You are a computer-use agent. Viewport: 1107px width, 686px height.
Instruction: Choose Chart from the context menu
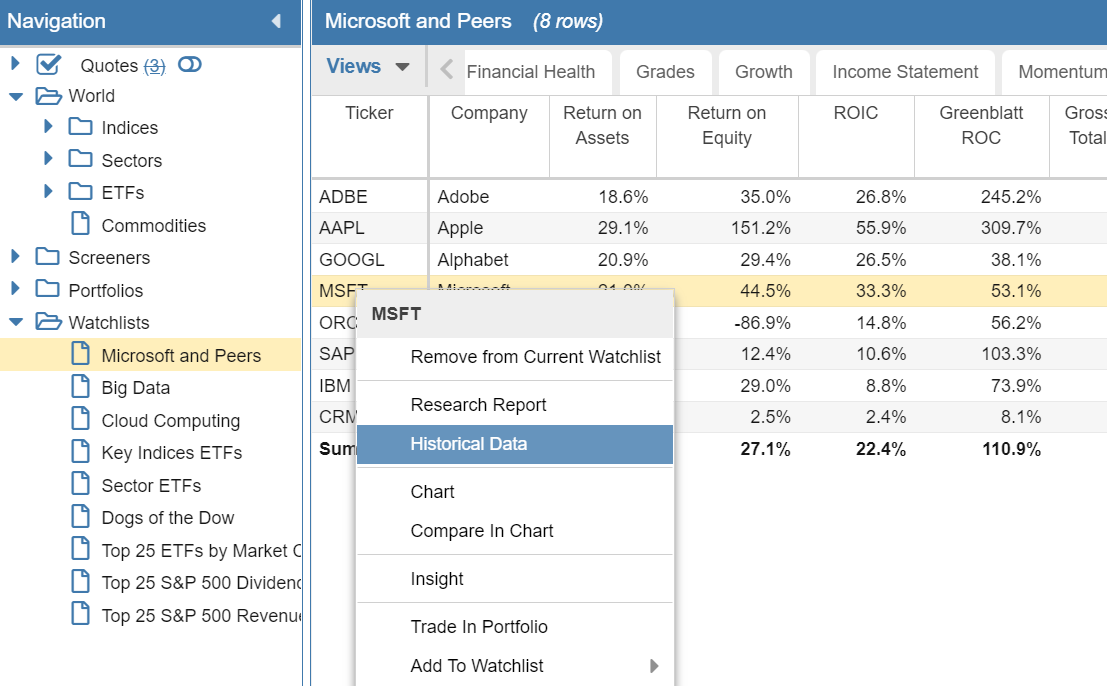(515, 492)
